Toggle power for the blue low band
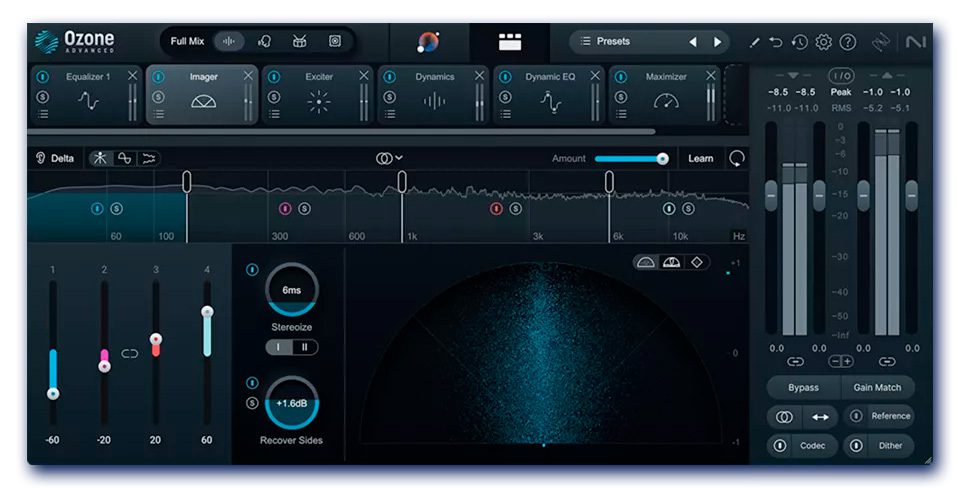Image resolution: width=960 pixels, height=488 pixels. [x=97, y=209]
